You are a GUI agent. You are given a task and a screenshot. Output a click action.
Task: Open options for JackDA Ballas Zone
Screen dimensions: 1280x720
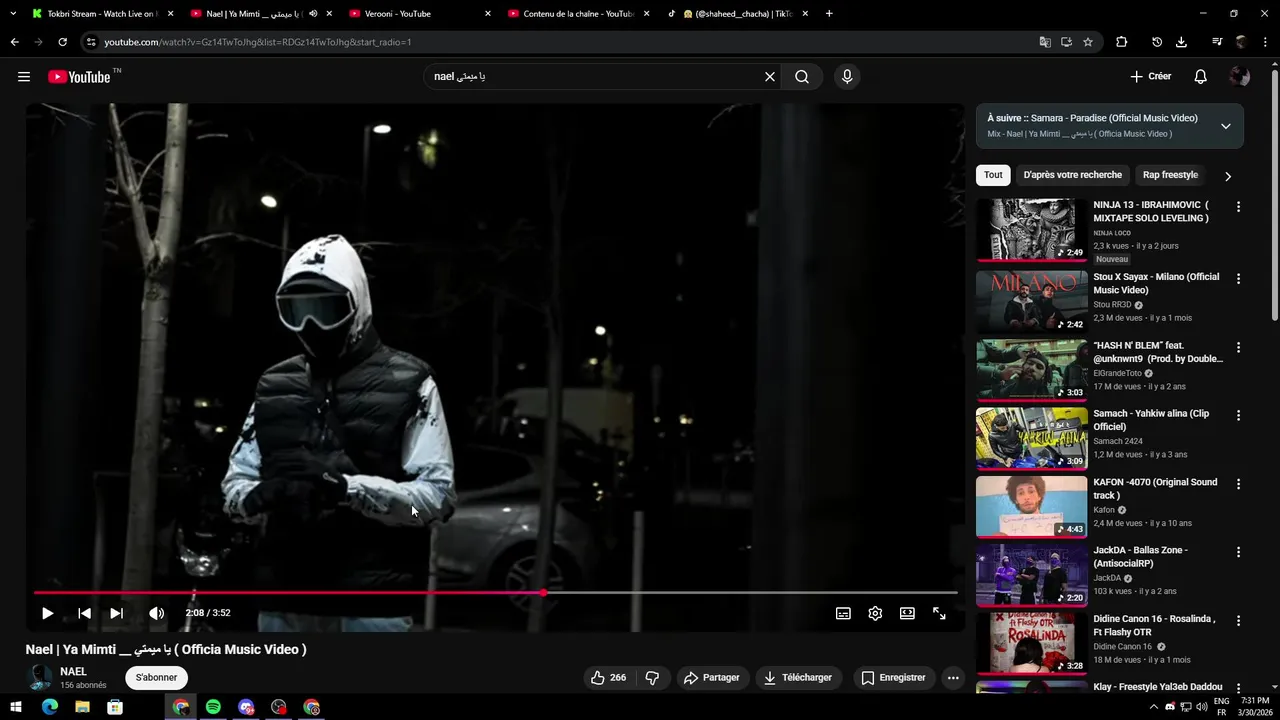pyautogui.click(x=1238, y=552)
